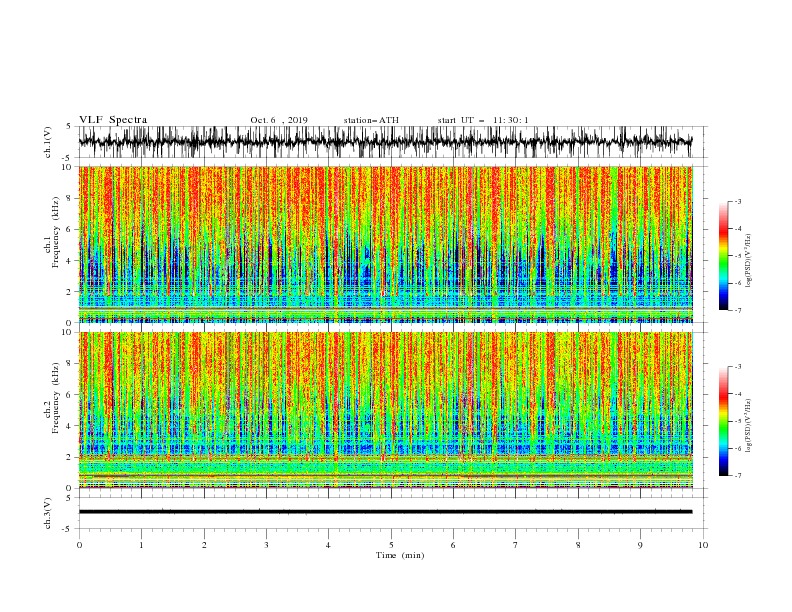Click the "station=ATH" label
The width and height of the screenshot is (792, 612).
tap(371, 120)
